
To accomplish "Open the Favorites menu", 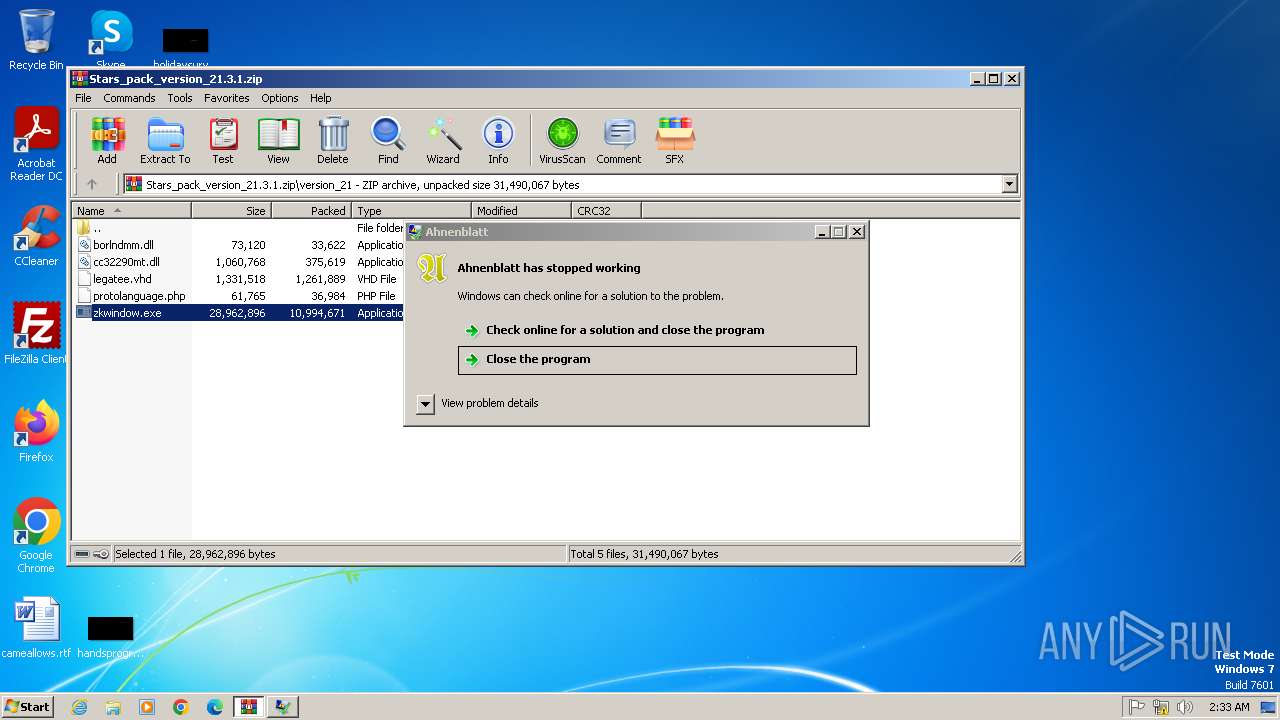I will click(227, 98).
